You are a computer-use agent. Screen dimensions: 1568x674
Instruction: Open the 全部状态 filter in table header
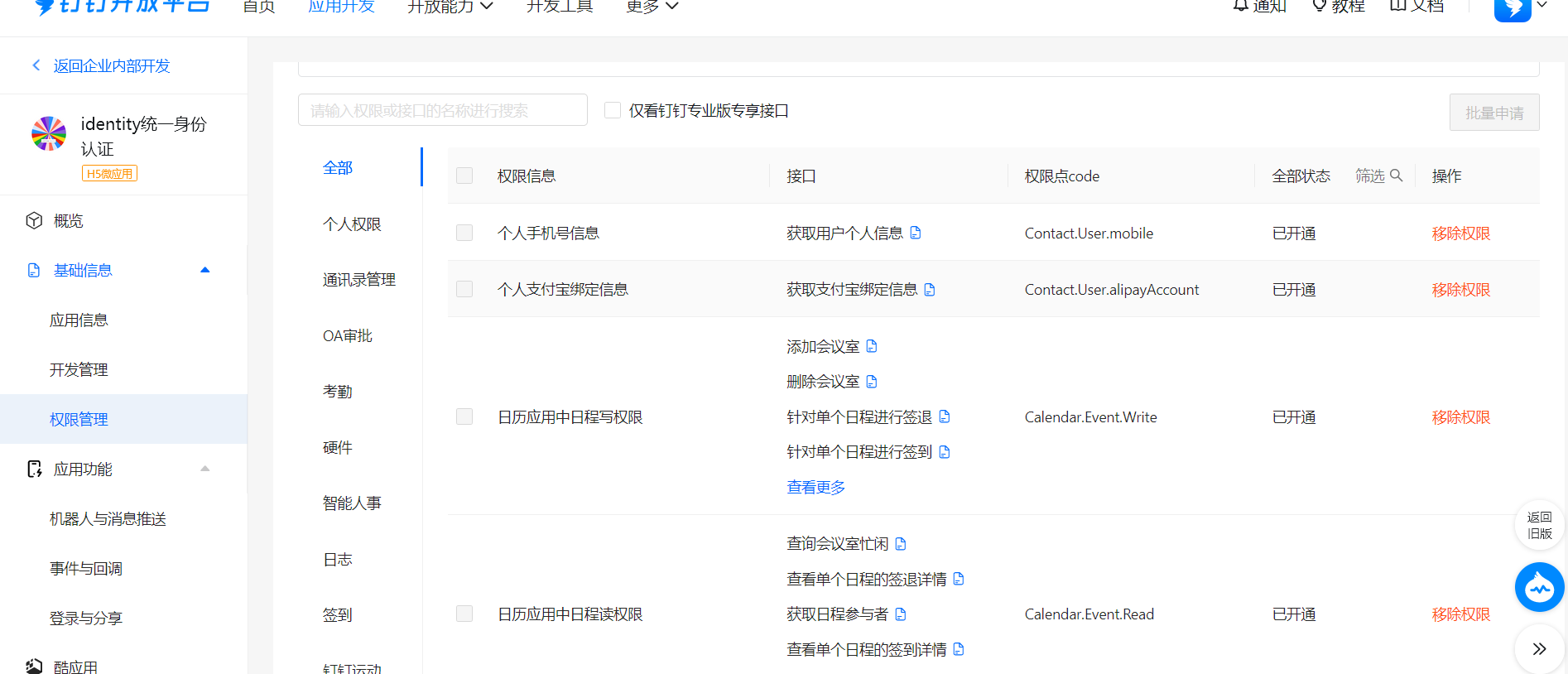(1301, 176)
